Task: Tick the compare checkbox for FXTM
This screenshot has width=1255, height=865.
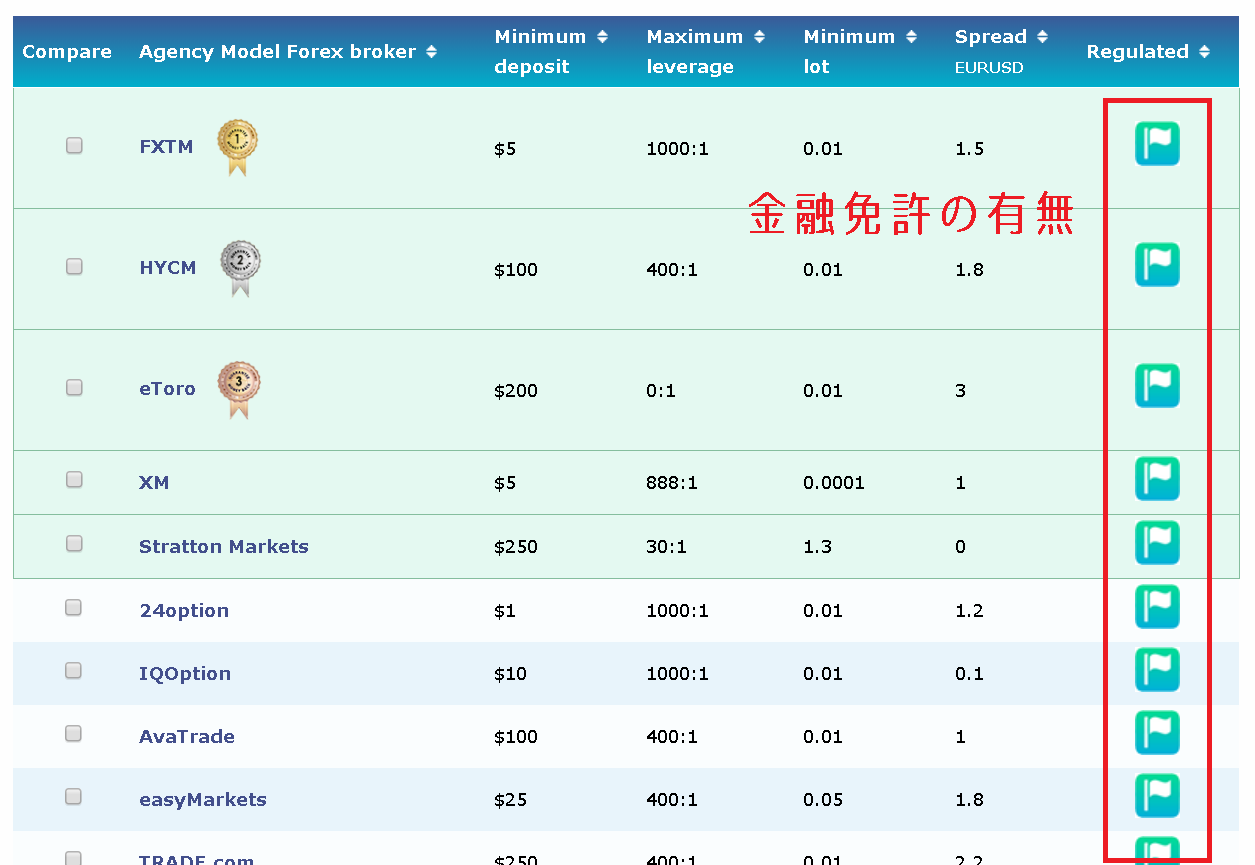Action: (x=74, y=146)
